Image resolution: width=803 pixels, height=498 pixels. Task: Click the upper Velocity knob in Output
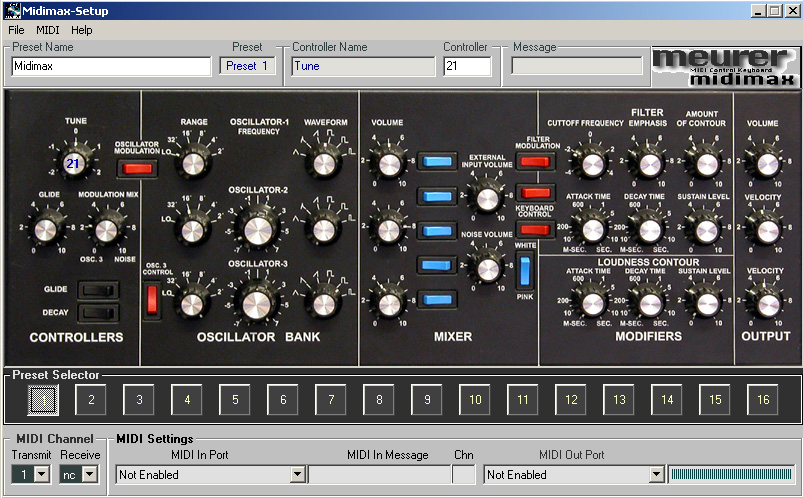[768, 232]
